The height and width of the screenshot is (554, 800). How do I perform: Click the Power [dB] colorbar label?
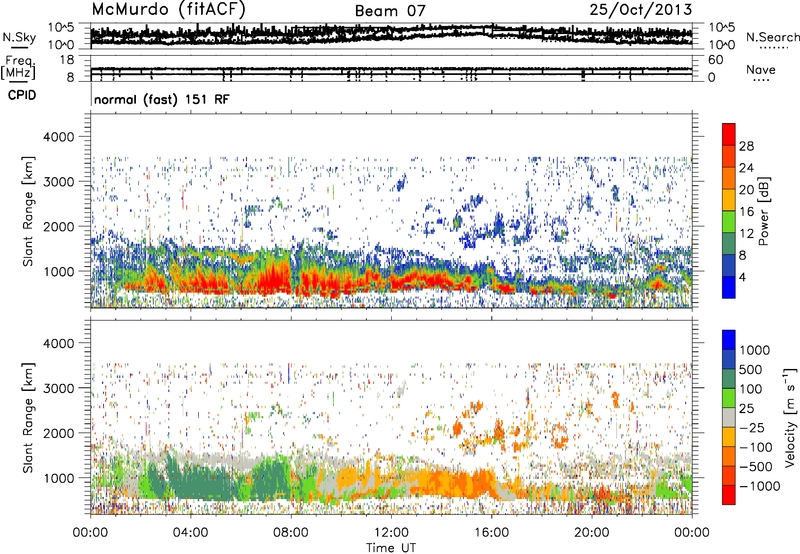pos(764,211)
